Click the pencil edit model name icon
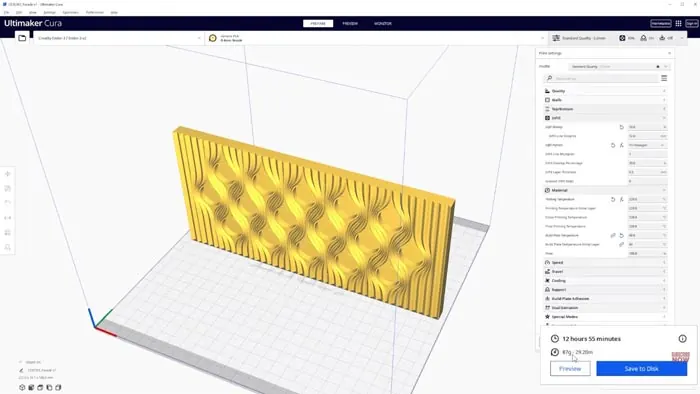The width and height of the screenshot is (700, 394). 21,370
